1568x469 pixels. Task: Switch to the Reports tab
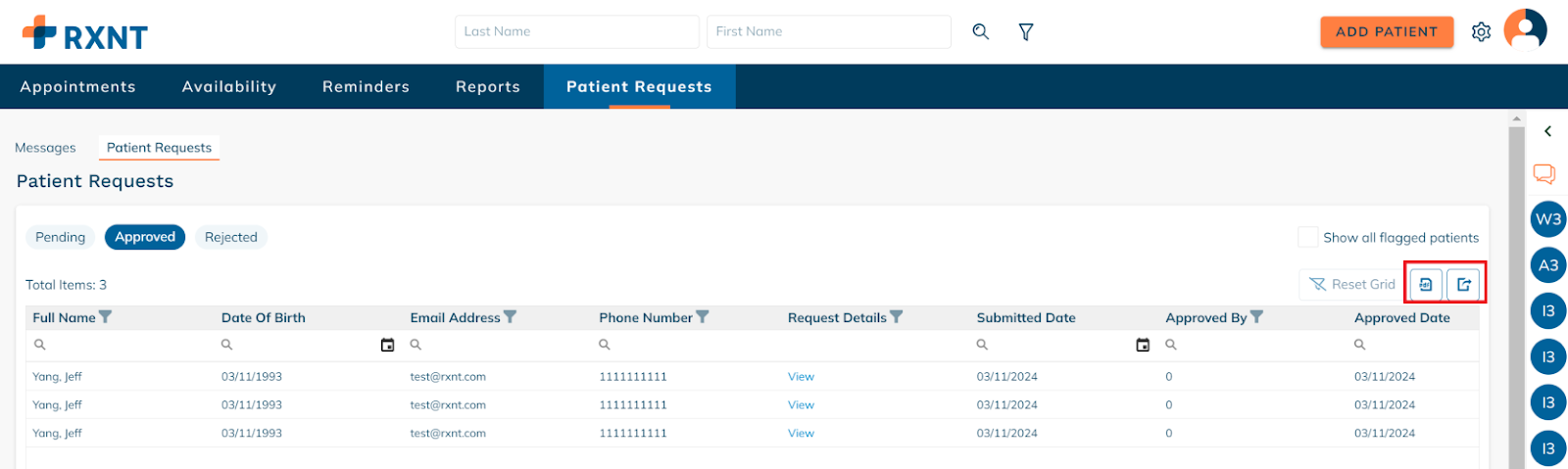coord(488,86)
